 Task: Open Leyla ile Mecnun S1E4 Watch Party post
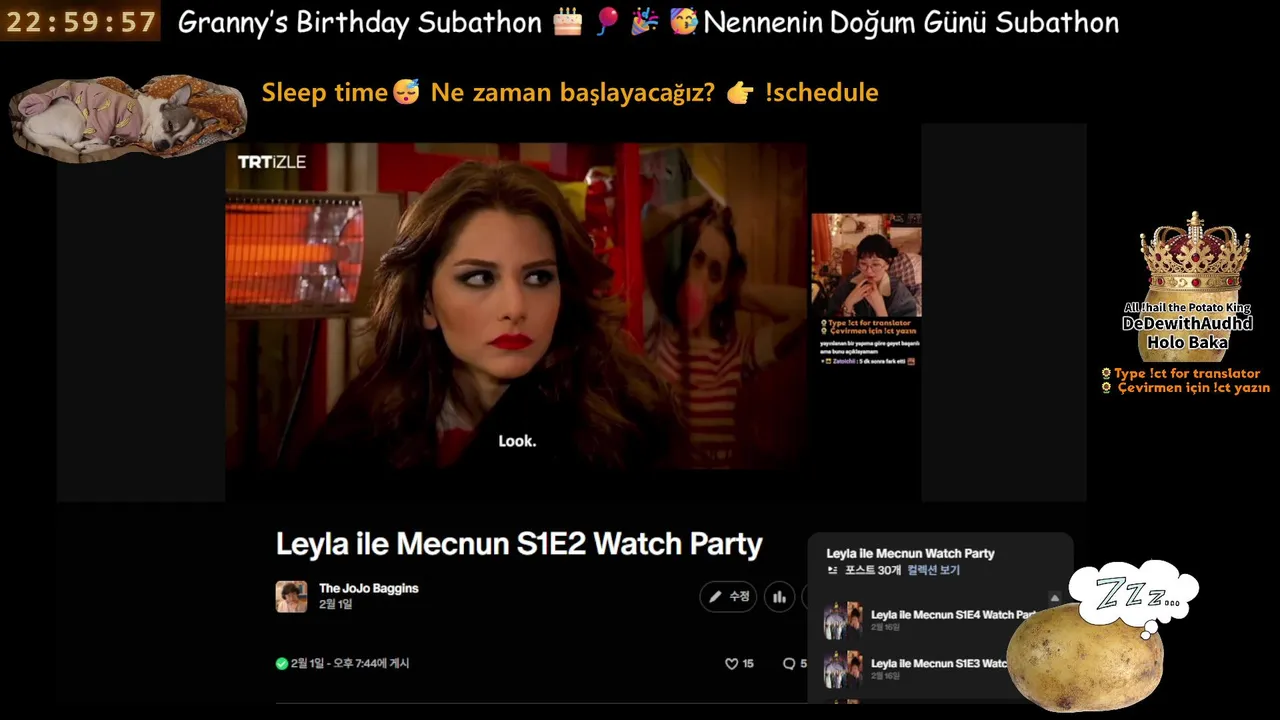tap(953, 615)
